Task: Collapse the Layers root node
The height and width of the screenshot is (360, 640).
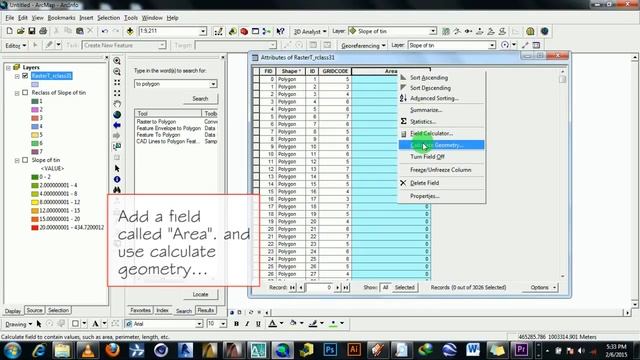Action: coord(8,67)
